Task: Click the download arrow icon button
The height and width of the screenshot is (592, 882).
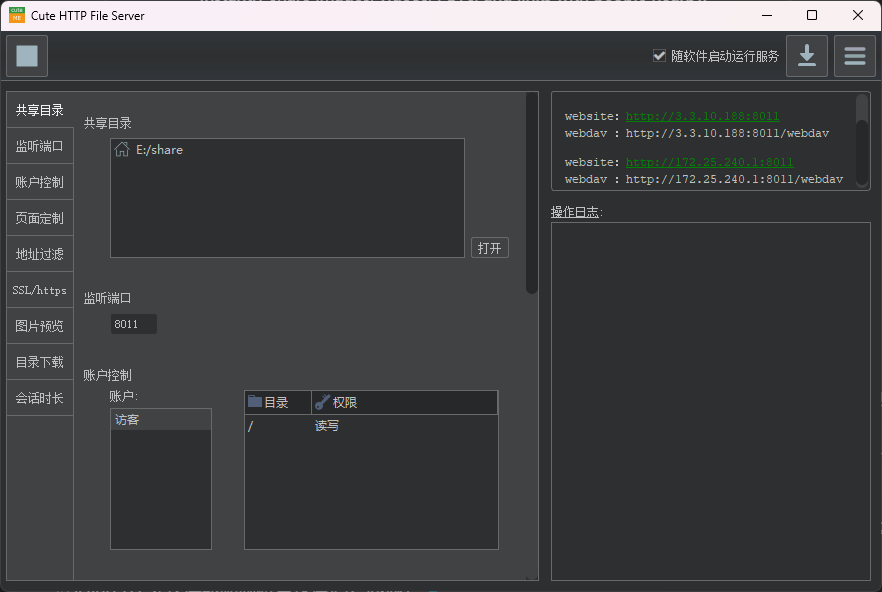Action: (x=806, y=56)
